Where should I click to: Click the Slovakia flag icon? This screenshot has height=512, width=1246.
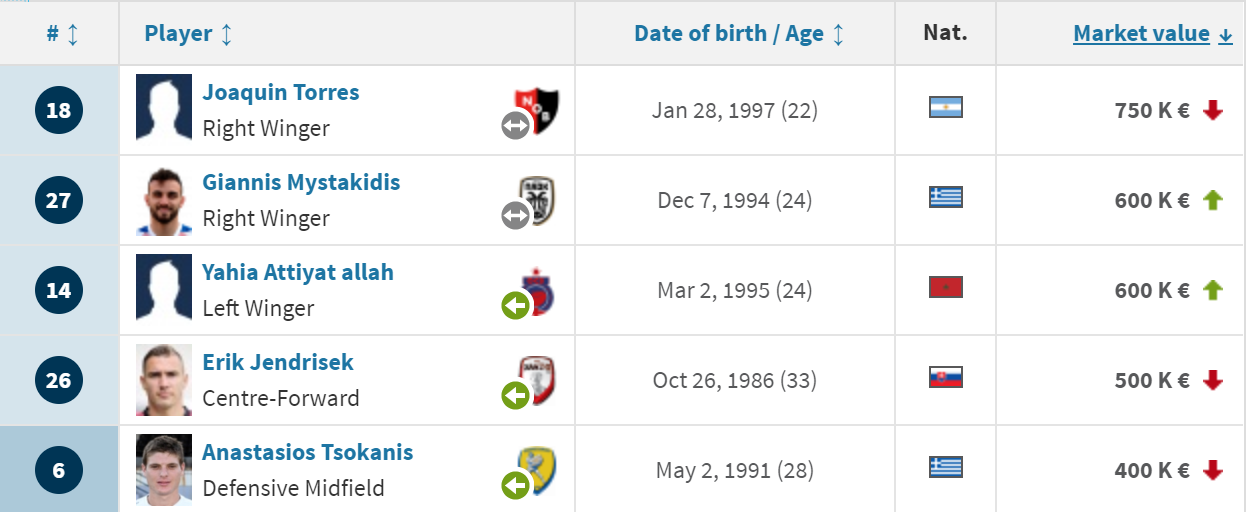click(945, 377)
